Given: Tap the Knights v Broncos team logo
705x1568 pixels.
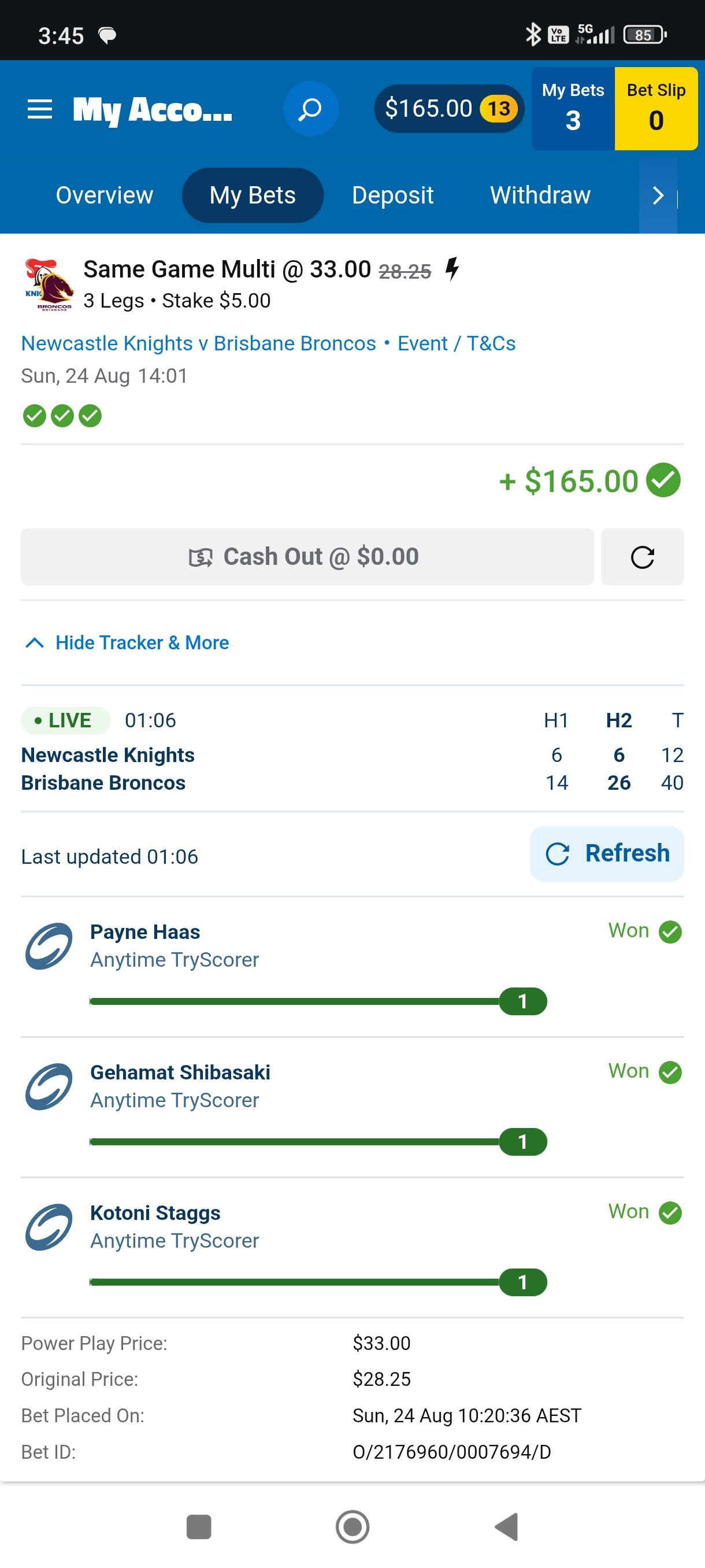Looking at the screenshot, I should pos(48,284).
